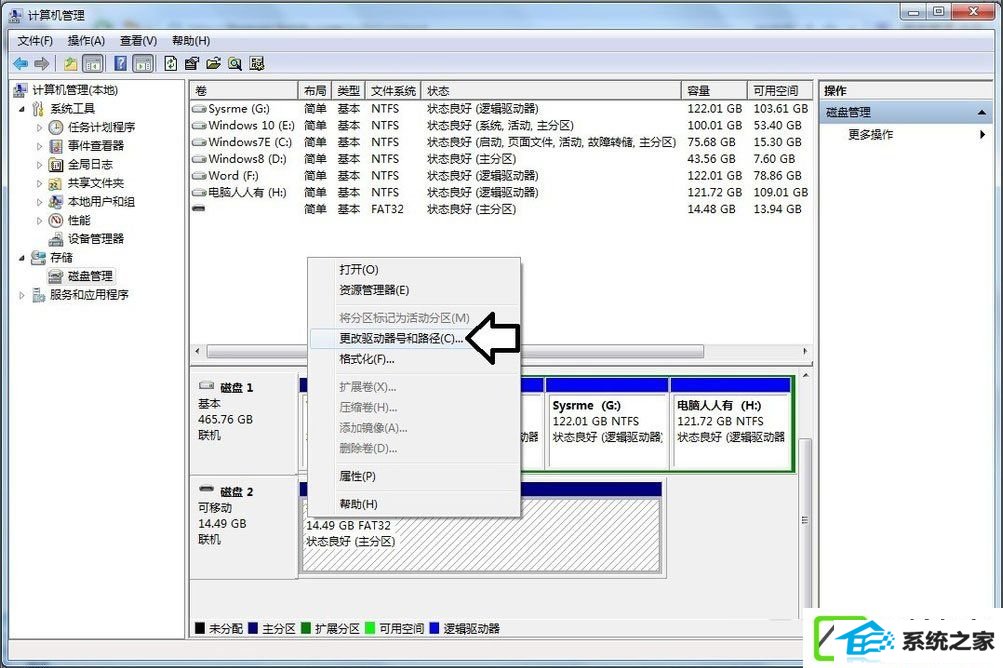Click the open folder toolbar icon
1003x668 pixels.
(x=214, y=63)
